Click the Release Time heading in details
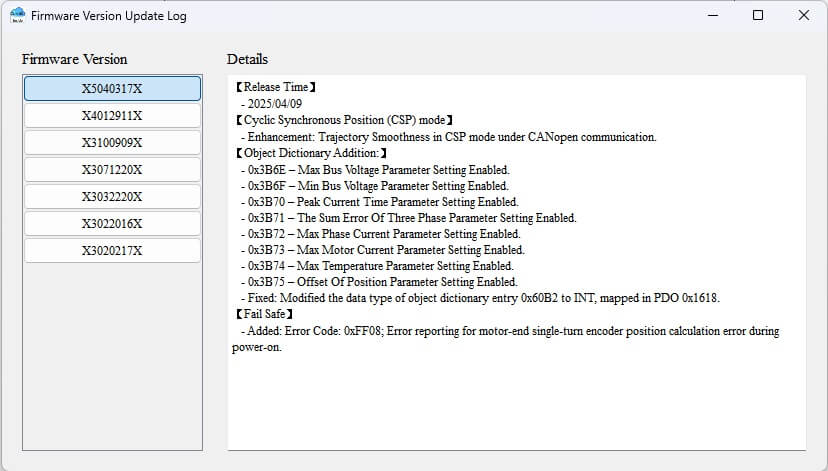Screen dimensions: 828x471 (x=275, y=88)
